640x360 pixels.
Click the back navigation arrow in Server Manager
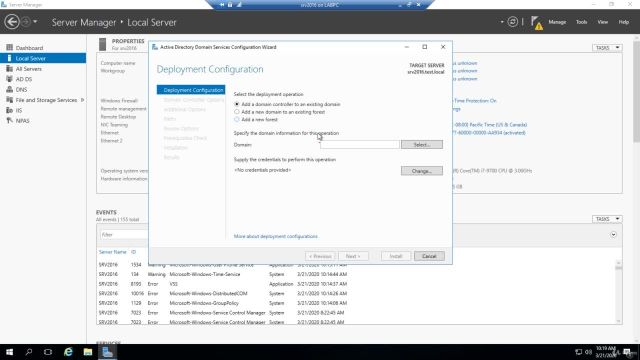tap(12, 22)
